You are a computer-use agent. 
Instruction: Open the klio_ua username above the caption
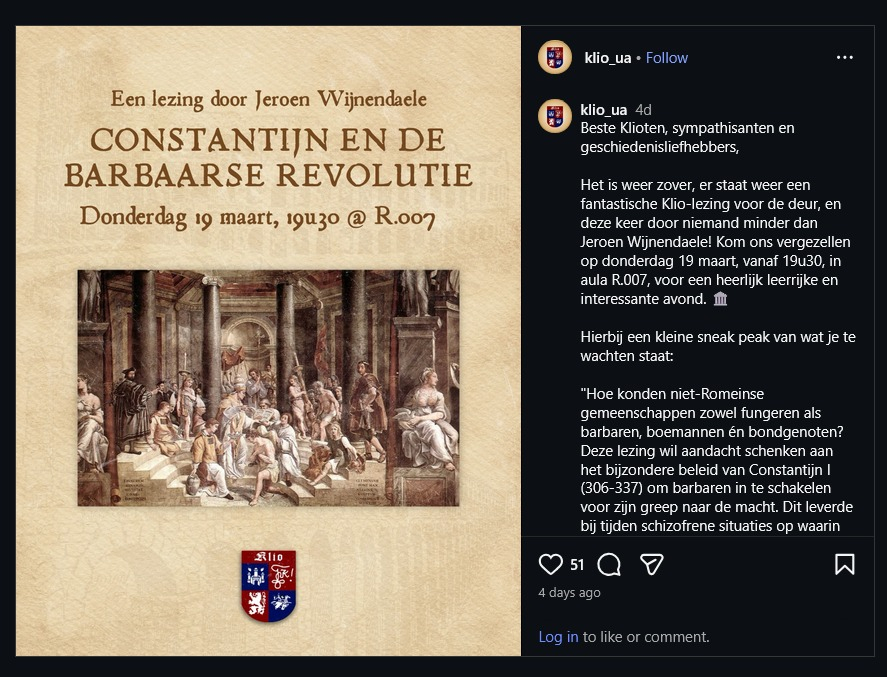point(604,110)
